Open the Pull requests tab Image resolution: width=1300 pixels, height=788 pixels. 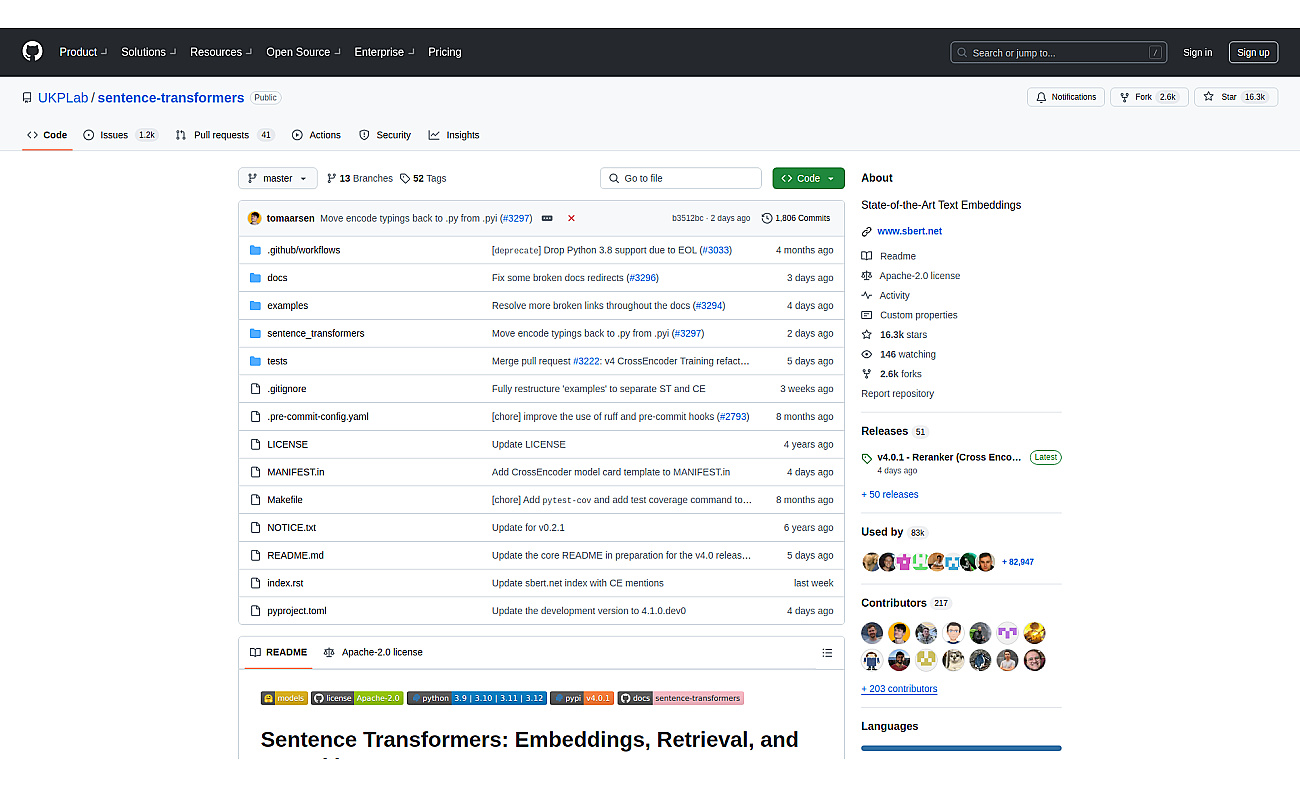[225, 135]
